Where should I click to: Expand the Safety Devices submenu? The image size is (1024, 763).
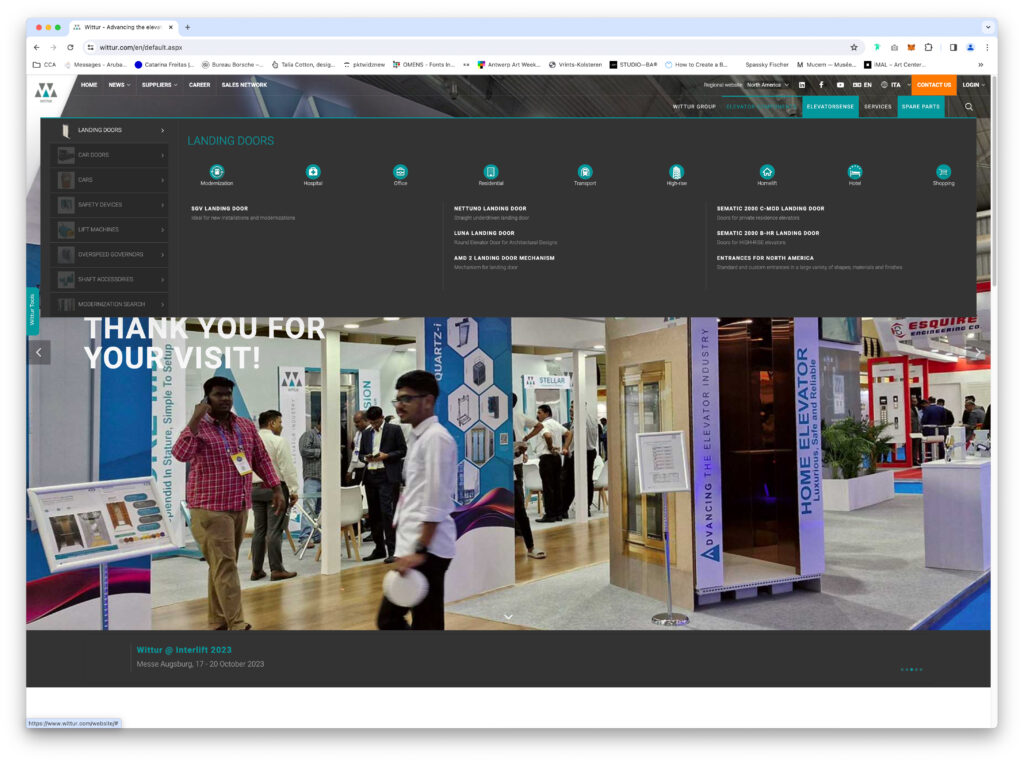pyautogui.click(x=110, y=205)
